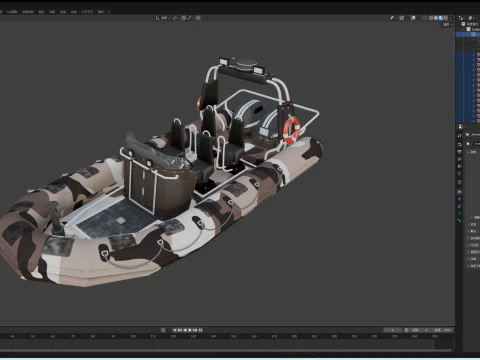Switch to the UV Editing workspace tab

coord(12,12)
